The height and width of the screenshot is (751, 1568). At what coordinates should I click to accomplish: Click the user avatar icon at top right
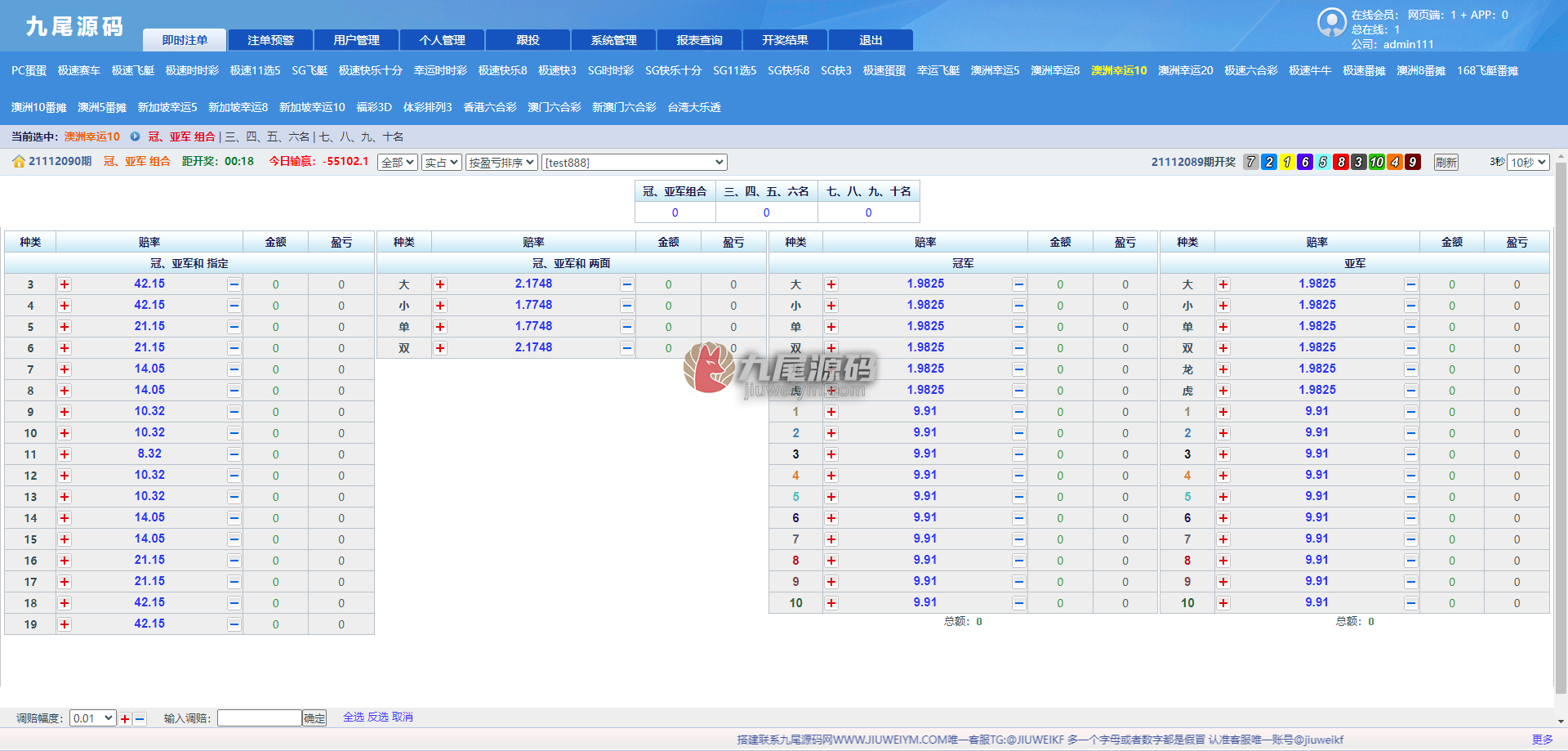tap(1332, 22)
